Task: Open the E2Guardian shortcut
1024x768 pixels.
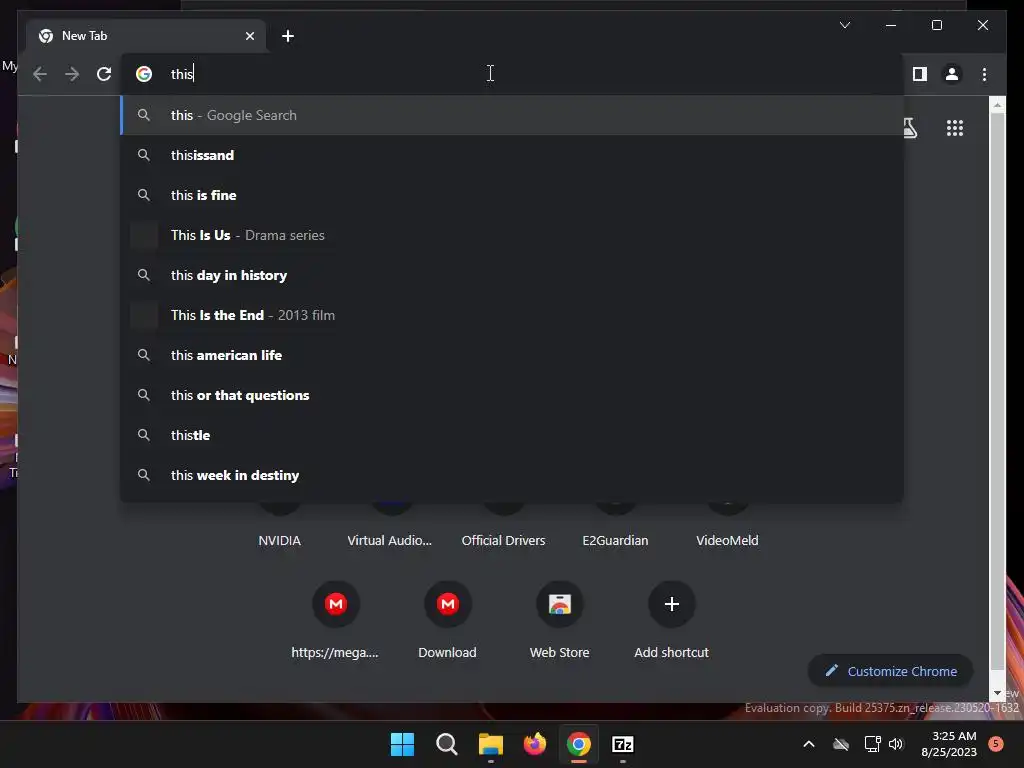Action: click(x=615, y=540)
